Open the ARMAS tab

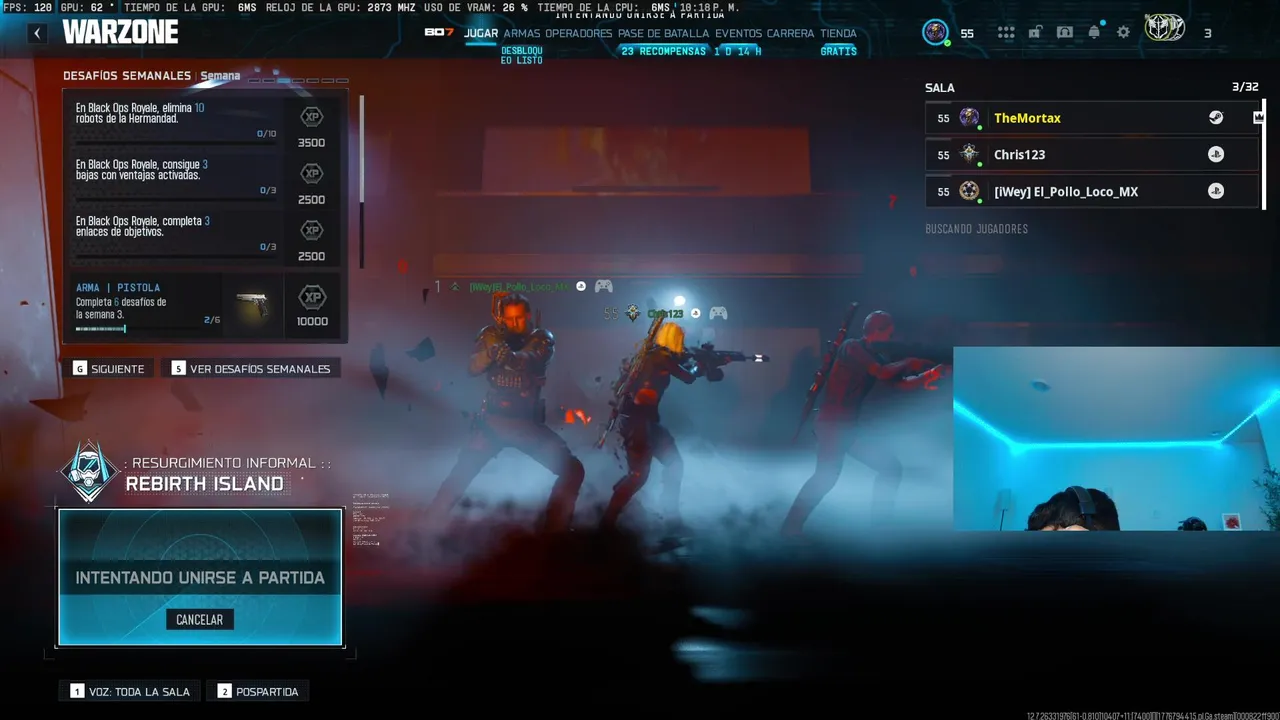(522, 33)
